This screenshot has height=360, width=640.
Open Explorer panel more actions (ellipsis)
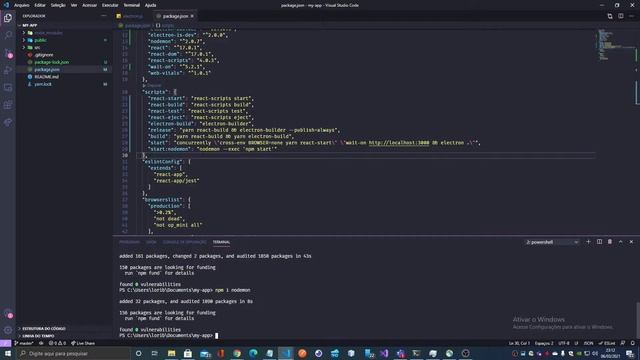[103, 16]
